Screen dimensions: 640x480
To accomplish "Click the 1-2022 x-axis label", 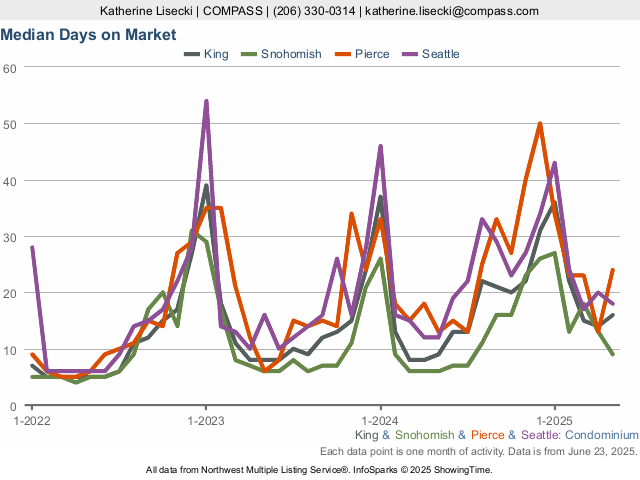I will (32, 420).
